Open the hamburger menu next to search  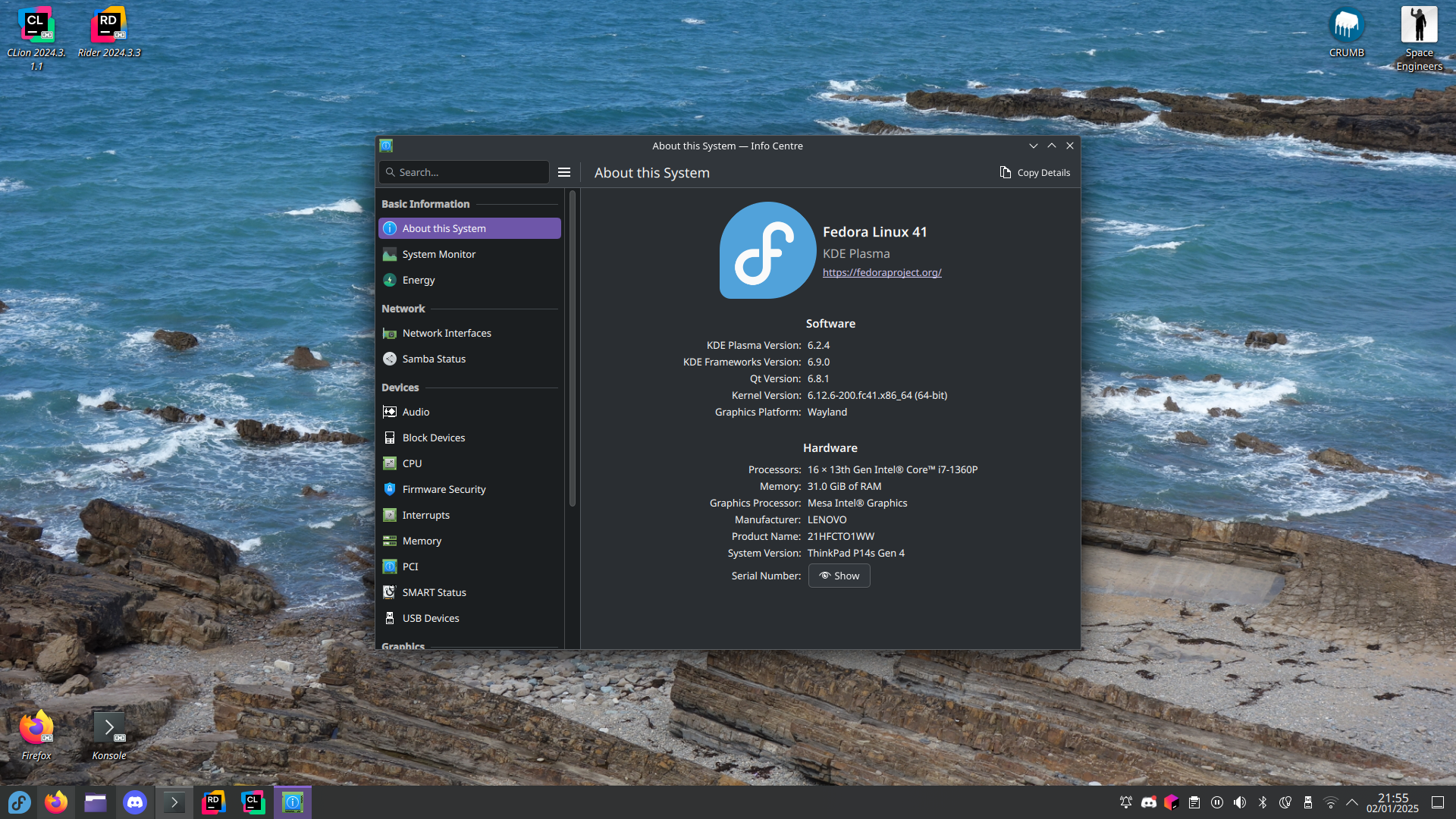(564, 172)
